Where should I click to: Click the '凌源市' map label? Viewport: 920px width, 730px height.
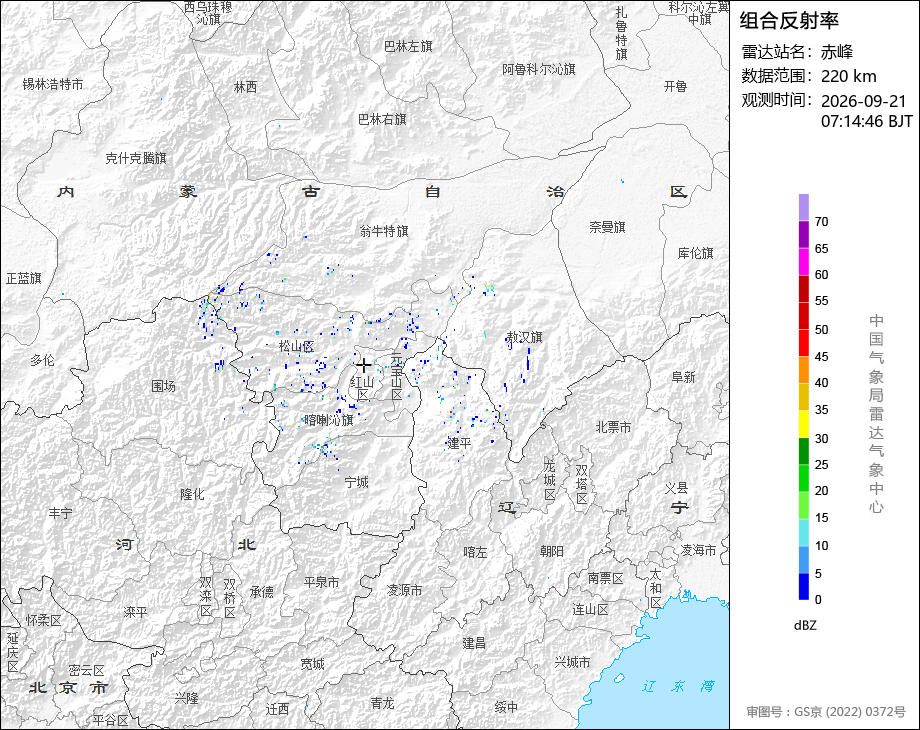tap(404, 590)
